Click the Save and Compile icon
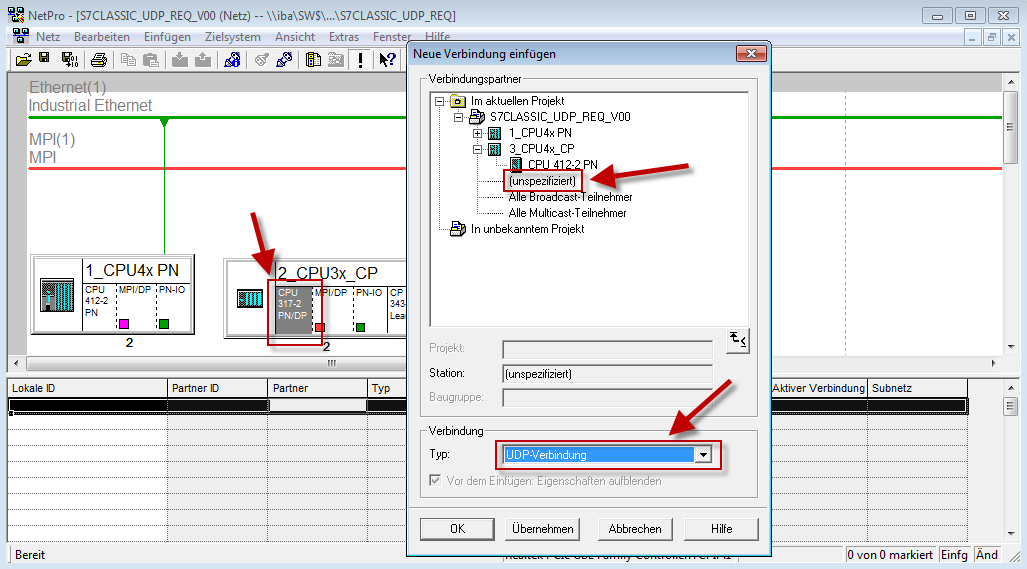This screenshot has height=569, width=1027. 69,60
